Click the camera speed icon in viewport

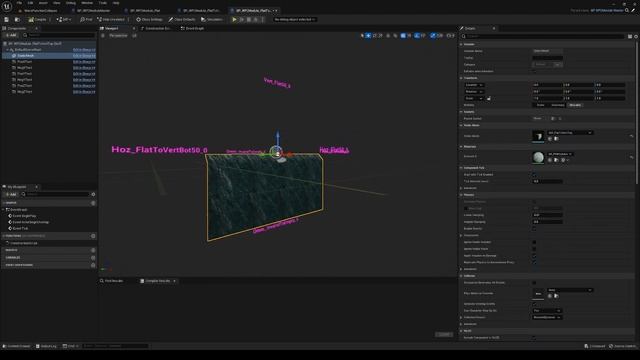(x=449, y=36)
